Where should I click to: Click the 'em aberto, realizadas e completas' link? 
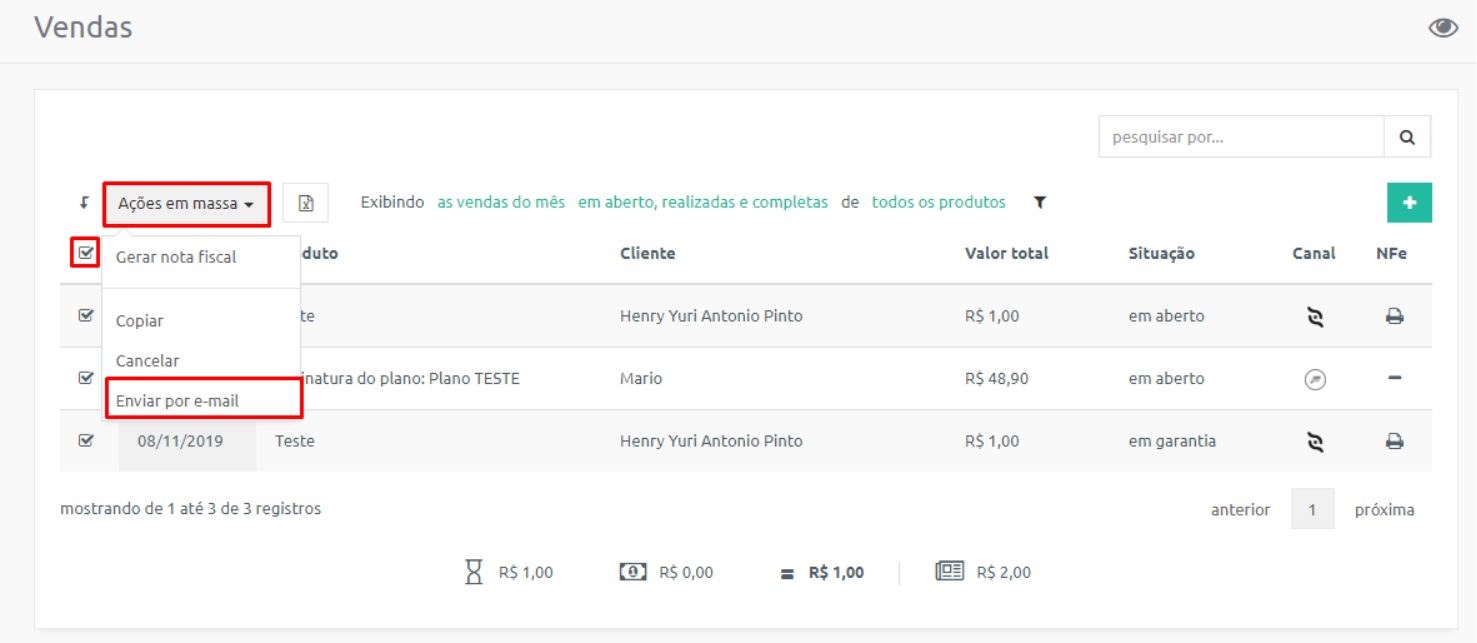click(x=703, y=202)
